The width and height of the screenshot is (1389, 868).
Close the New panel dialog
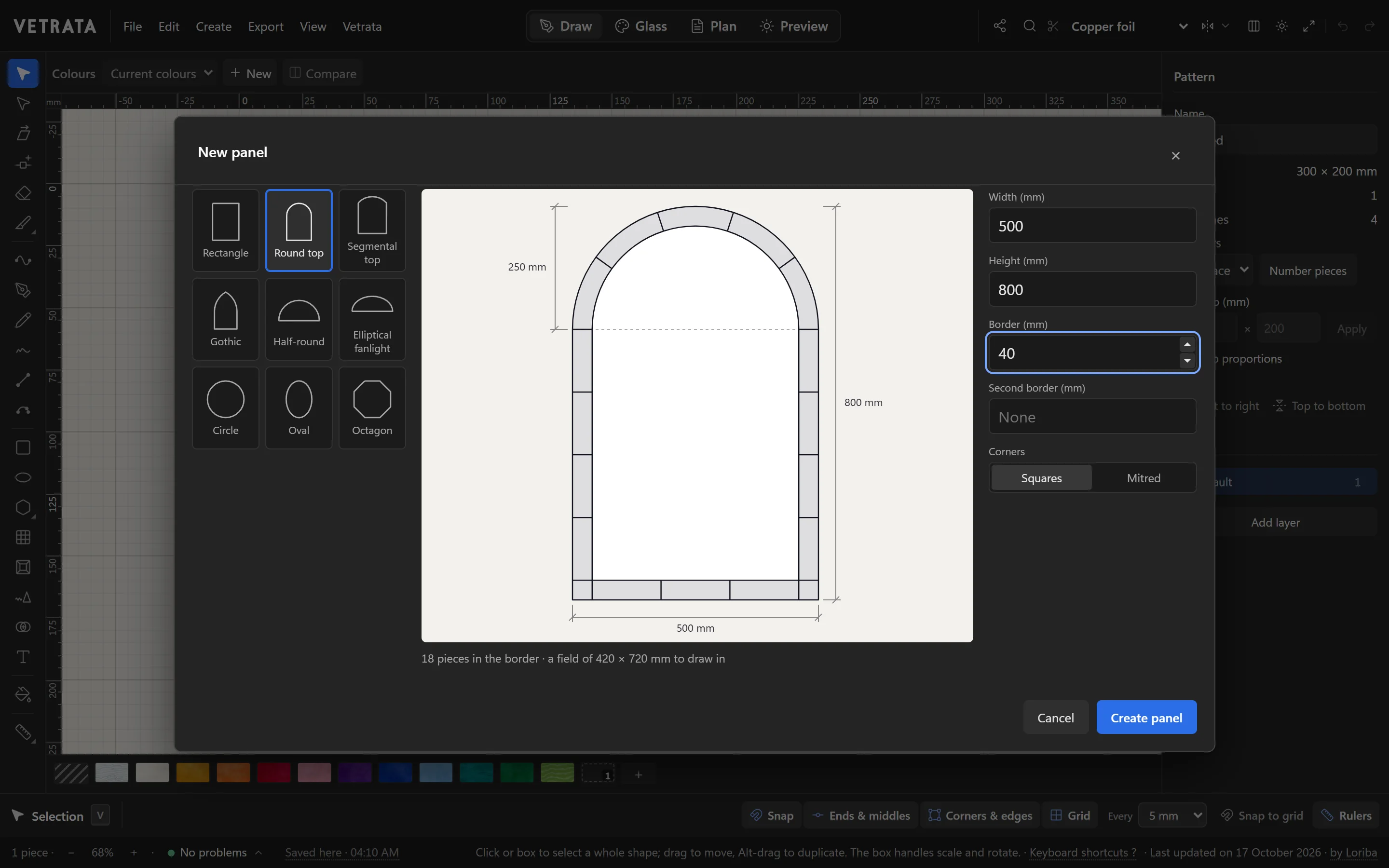click(x=1175, y=156)
